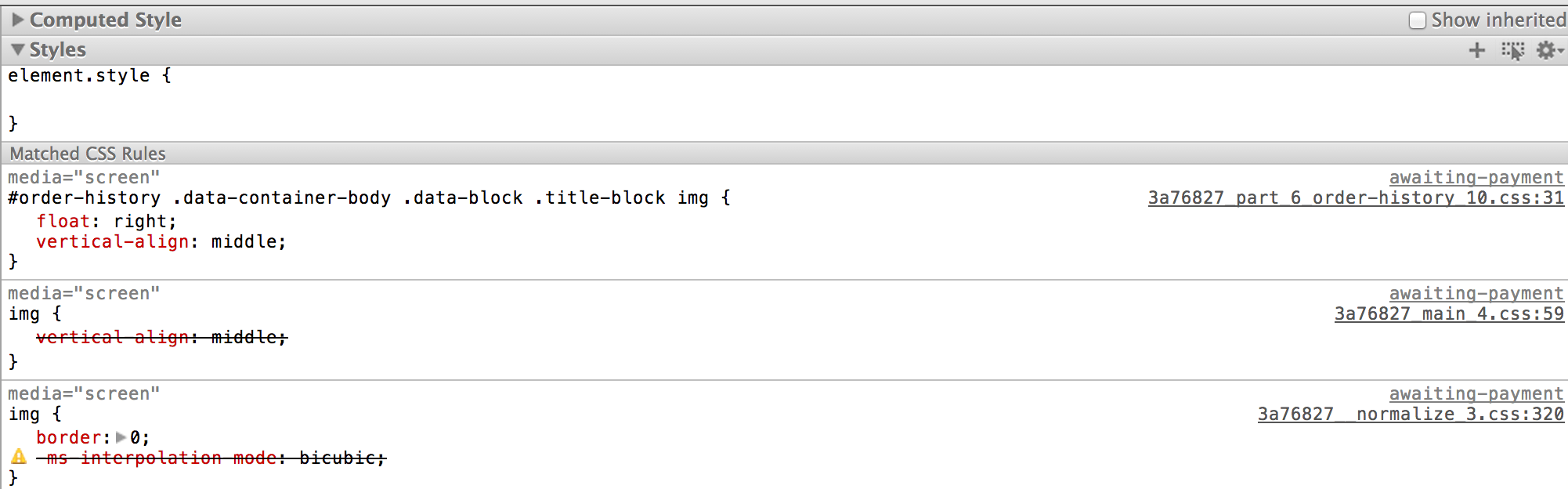Open 3a76827__normalize_3.css:320 source link
Image resolution: width=1568 pixels, height=489 pixels.
point(1410,414)
